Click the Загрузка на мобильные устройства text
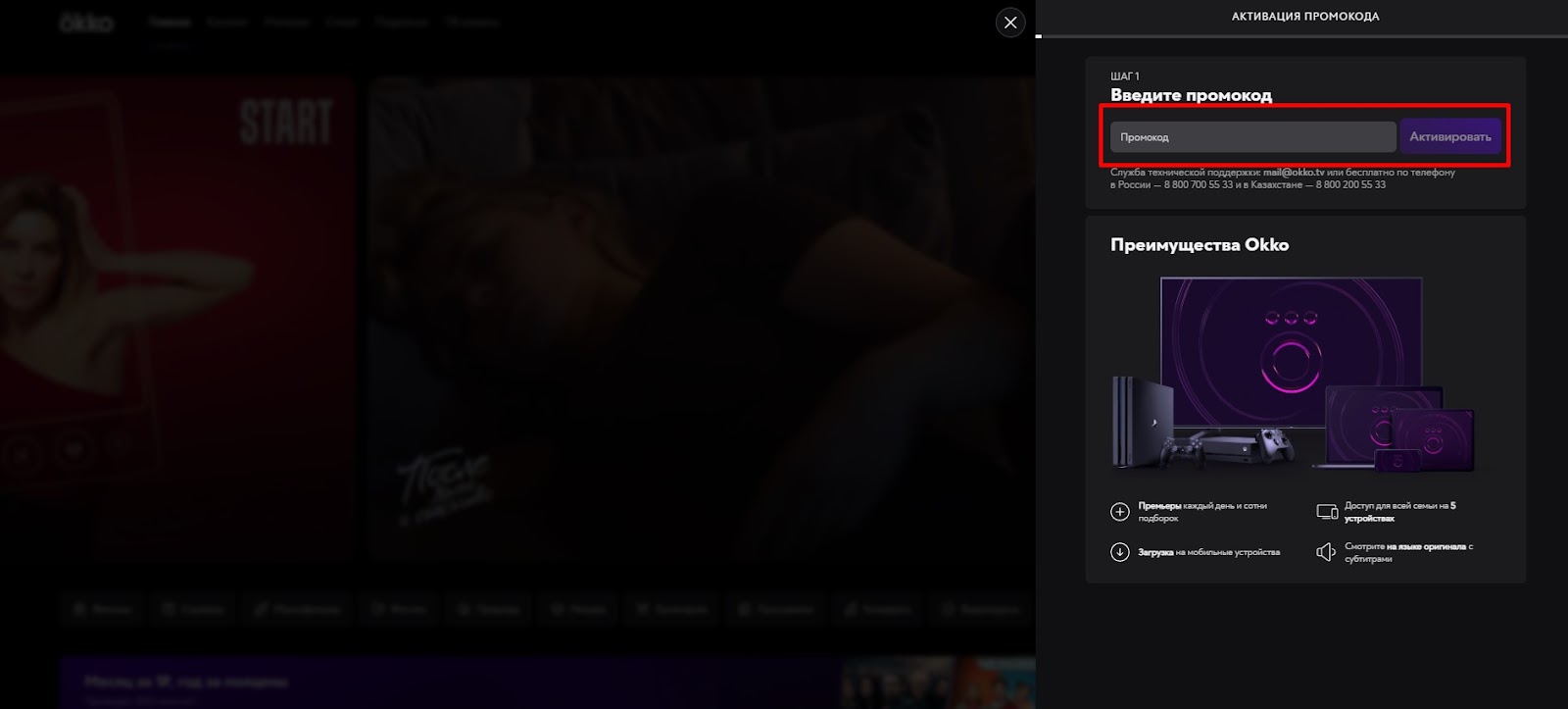The height and width of the screenshot is (709, 1568). point(1209,552)
